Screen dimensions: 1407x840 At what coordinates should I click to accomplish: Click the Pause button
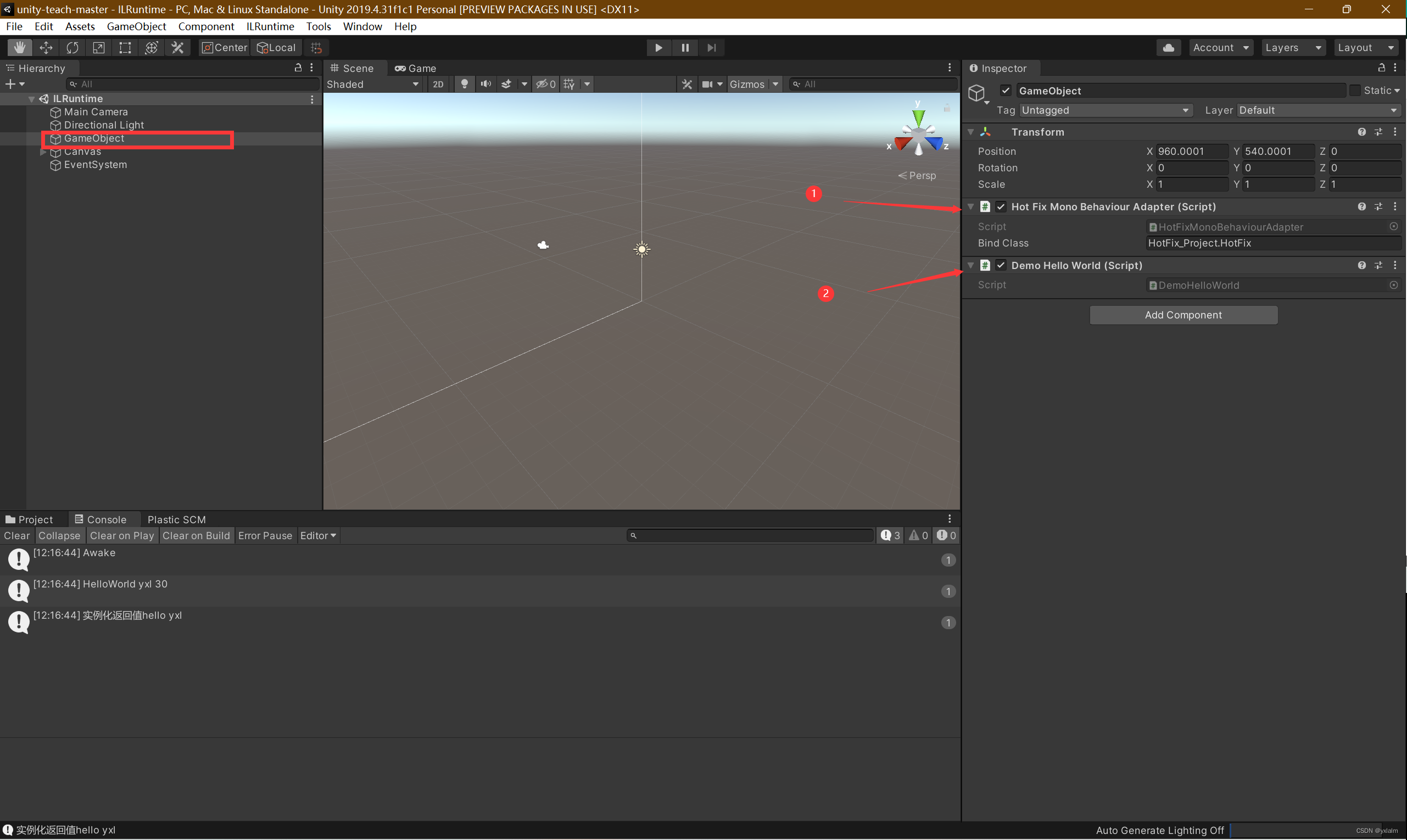pos(685,48)
